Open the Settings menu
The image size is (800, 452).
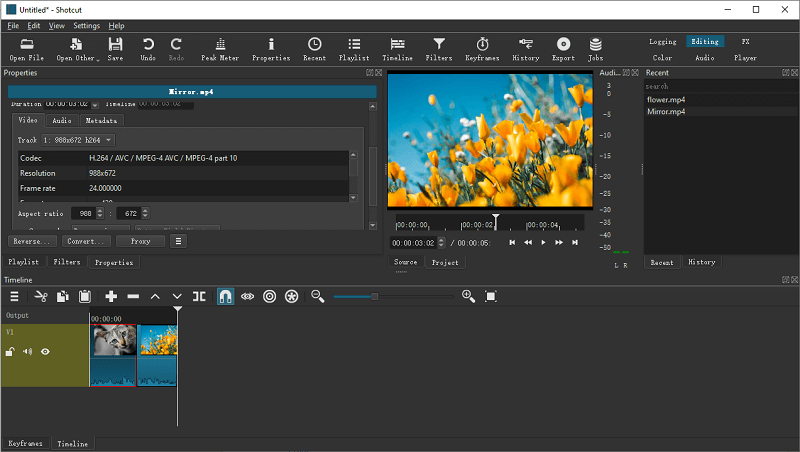(x=86, y=25)
